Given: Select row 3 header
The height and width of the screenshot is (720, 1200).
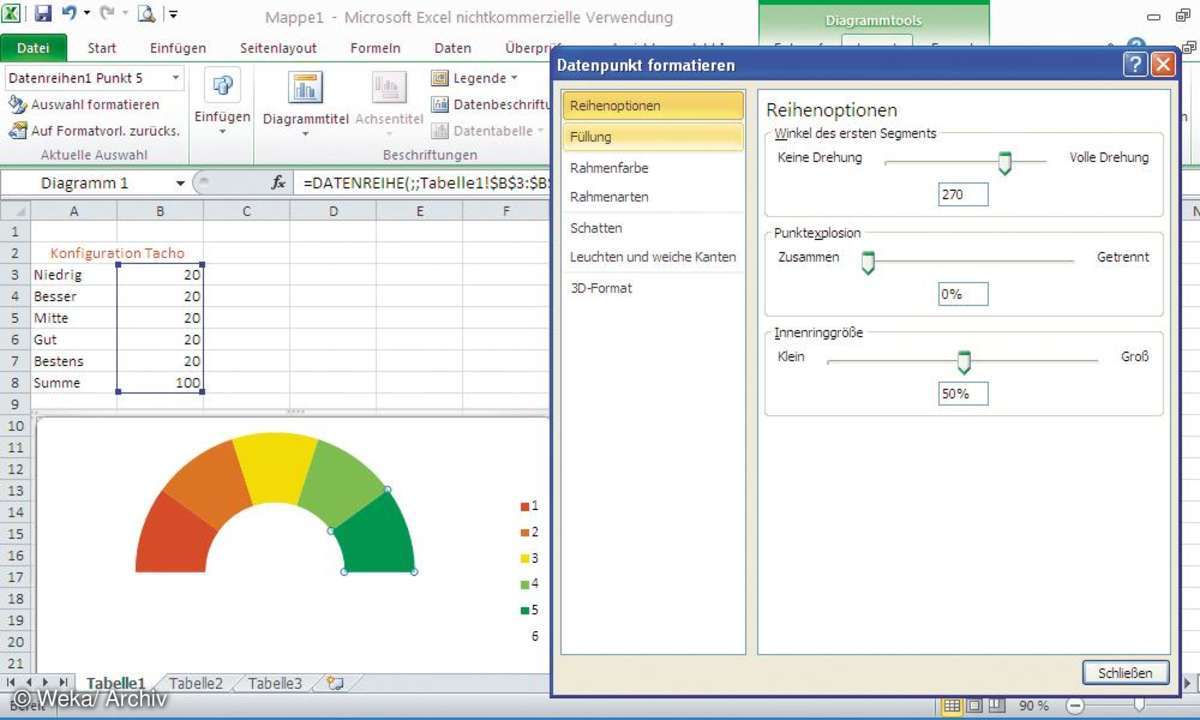Looking at the screenshot, I should coord(15,274).
